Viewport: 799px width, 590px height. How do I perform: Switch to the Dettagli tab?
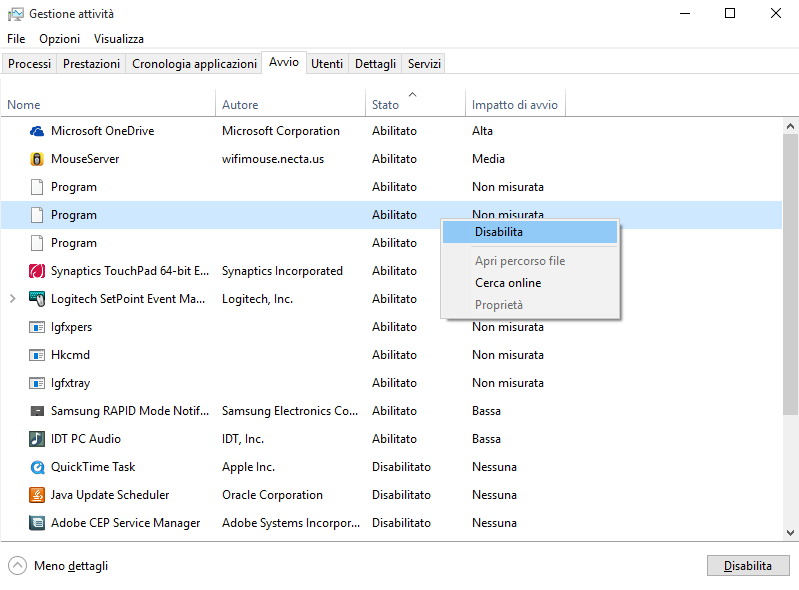click(x=376, y=64)
